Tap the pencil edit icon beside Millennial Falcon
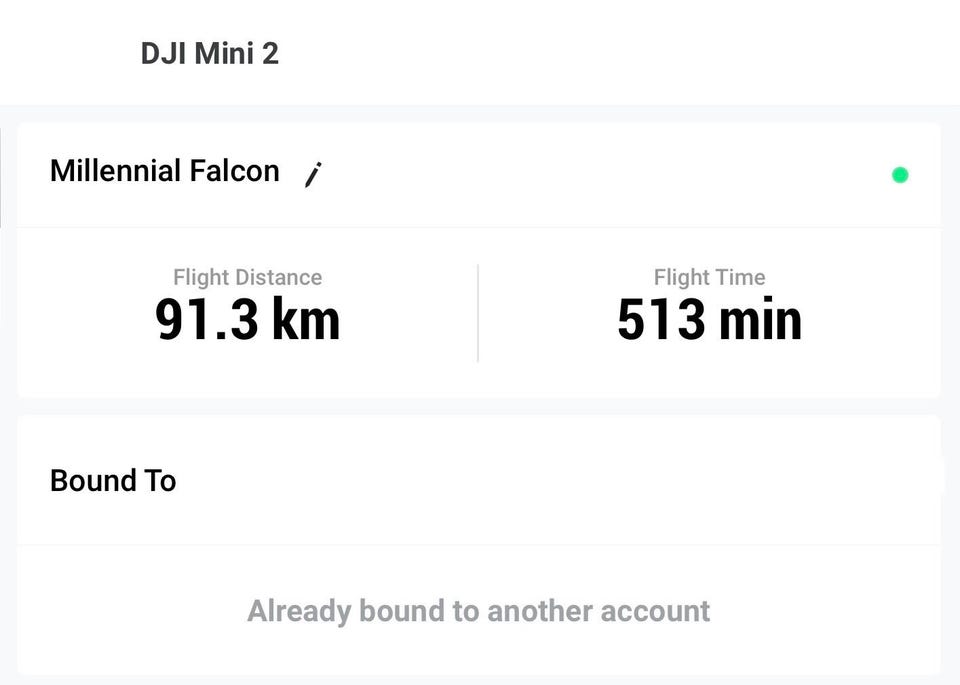This screenshot has width=960, height=685. [313, 175]
